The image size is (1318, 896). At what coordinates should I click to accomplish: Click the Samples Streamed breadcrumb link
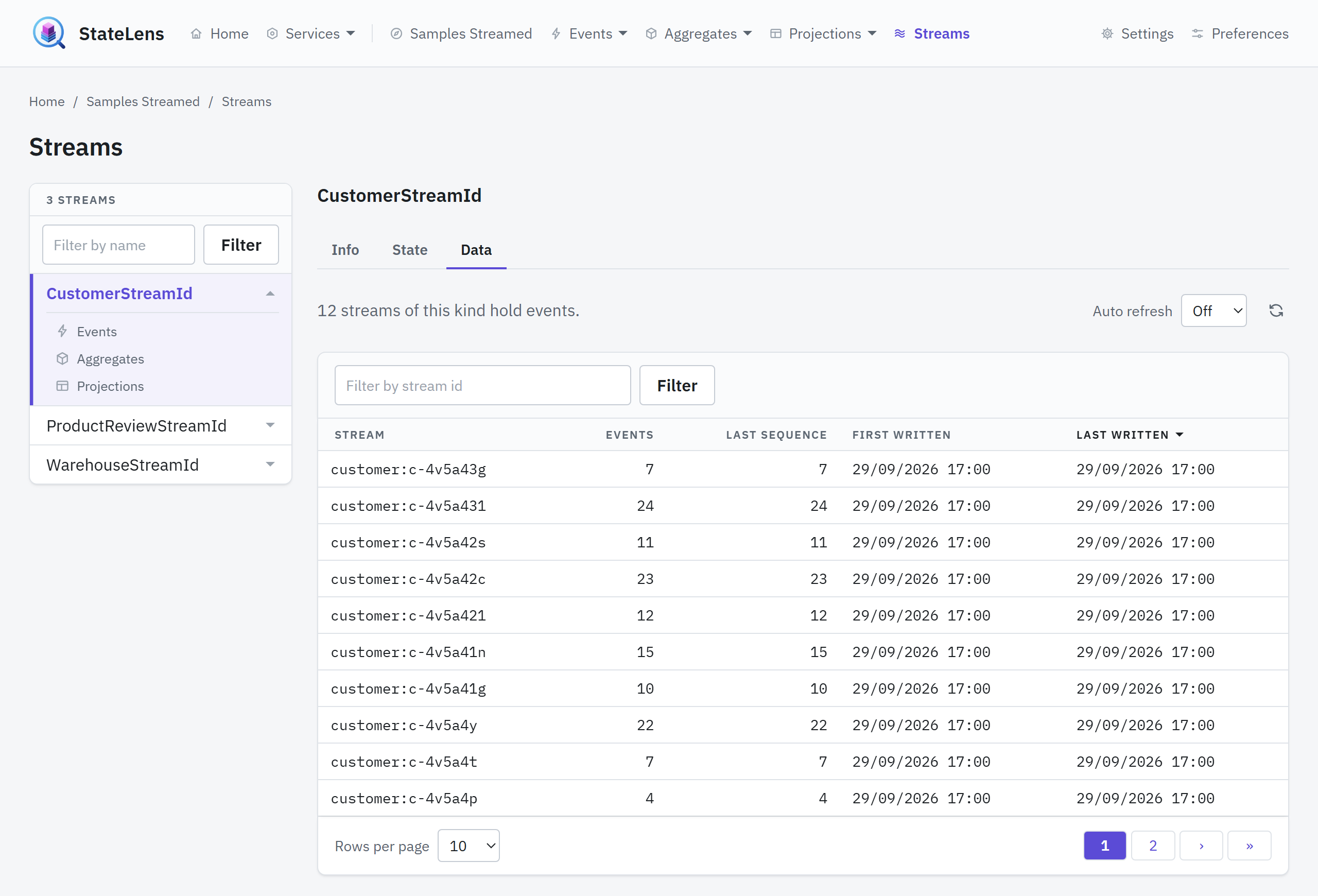(143, 101)
